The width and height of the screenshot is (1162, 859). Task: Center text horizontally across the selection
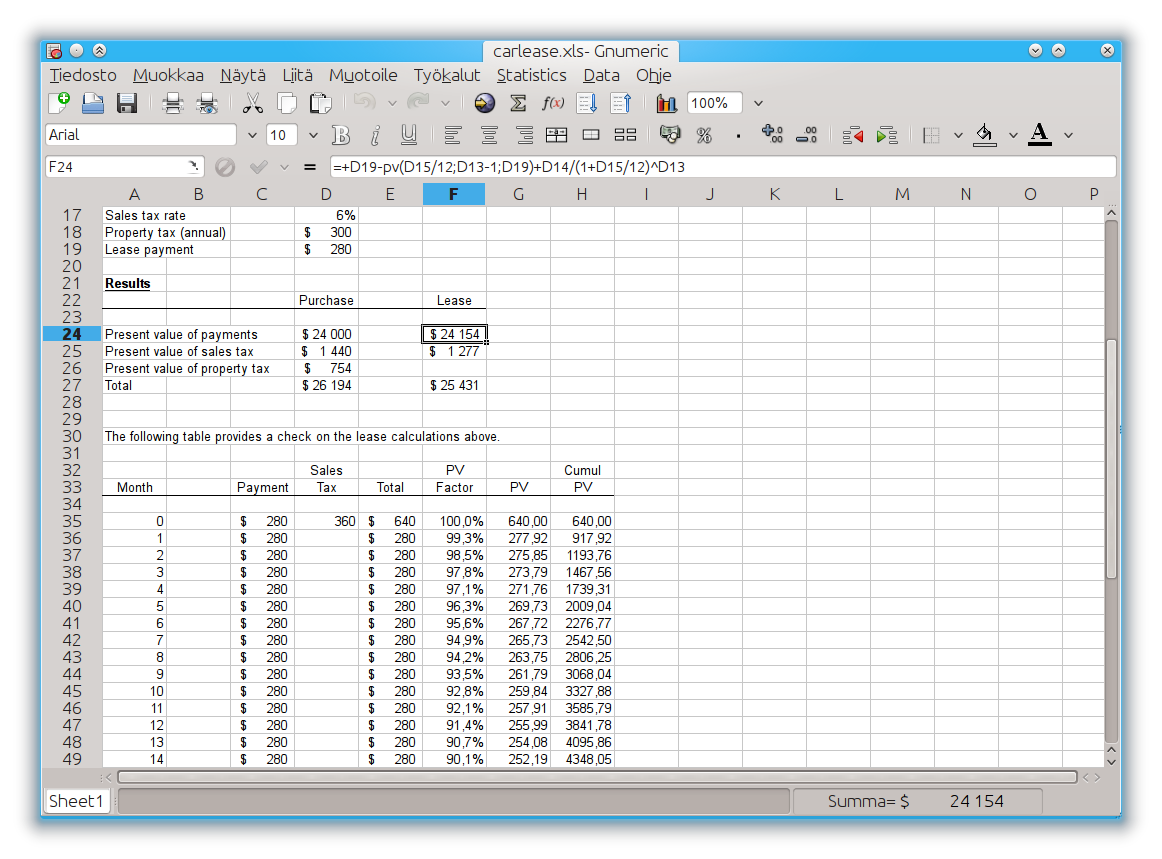click(x=556, y=135)
